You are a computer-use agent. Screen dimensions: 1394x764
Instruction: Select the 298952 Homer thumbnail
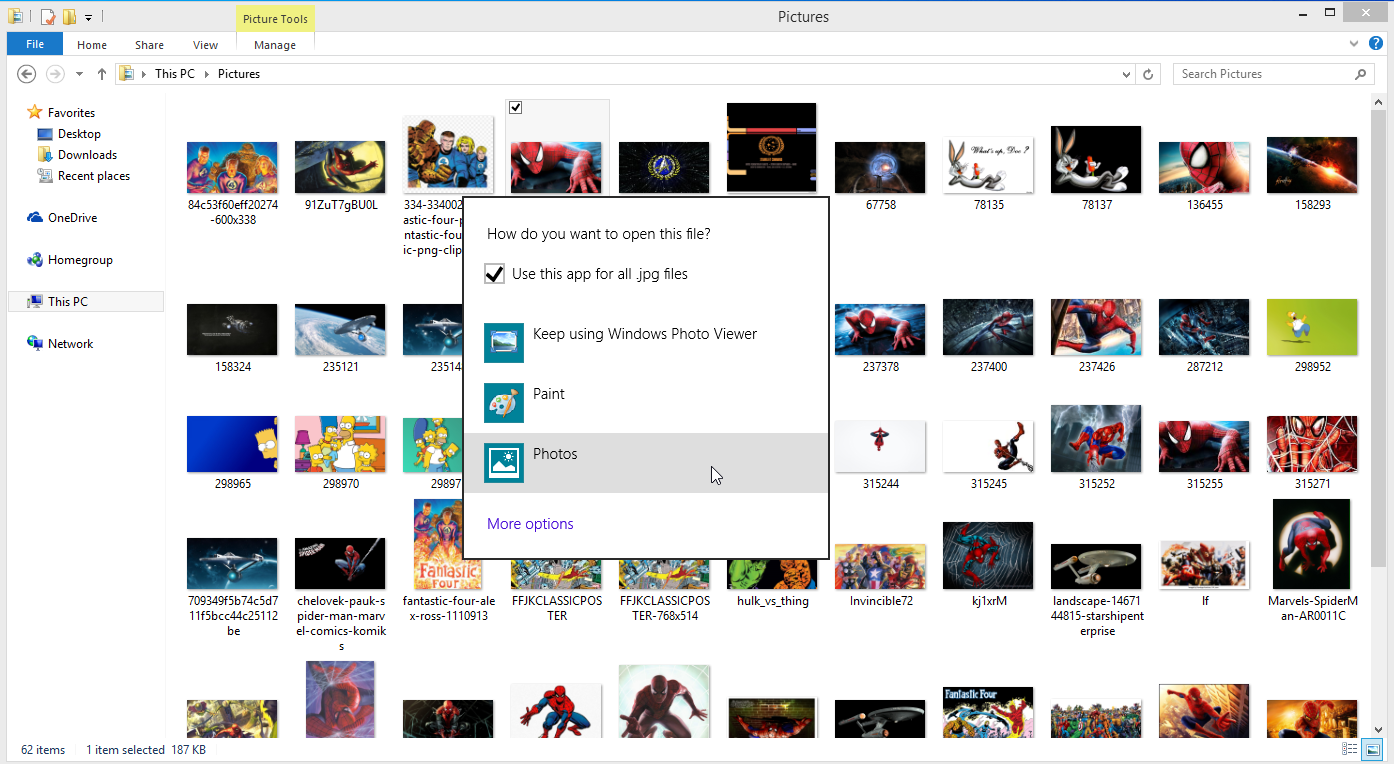pos(1312,327)
